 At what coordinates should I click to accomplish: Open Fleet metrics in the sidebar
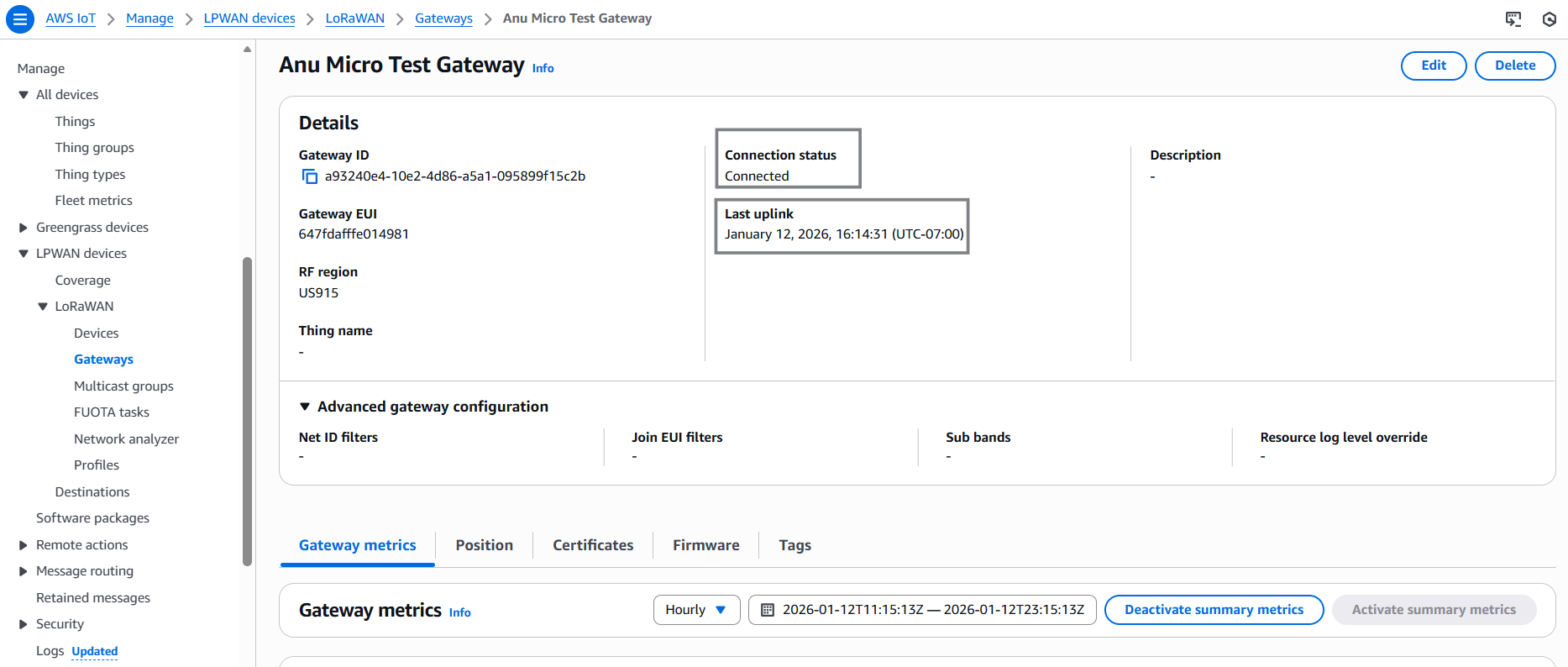point(93,201)
